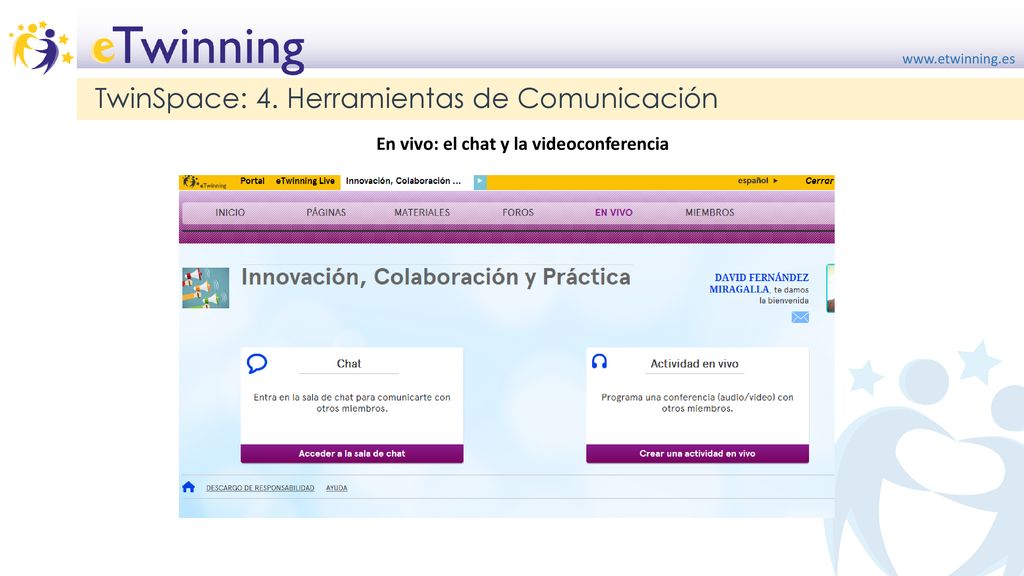This screenshot has height=576, width=1024.
Task: Click the user profile picture at right edge
Action: click(830, 288)
